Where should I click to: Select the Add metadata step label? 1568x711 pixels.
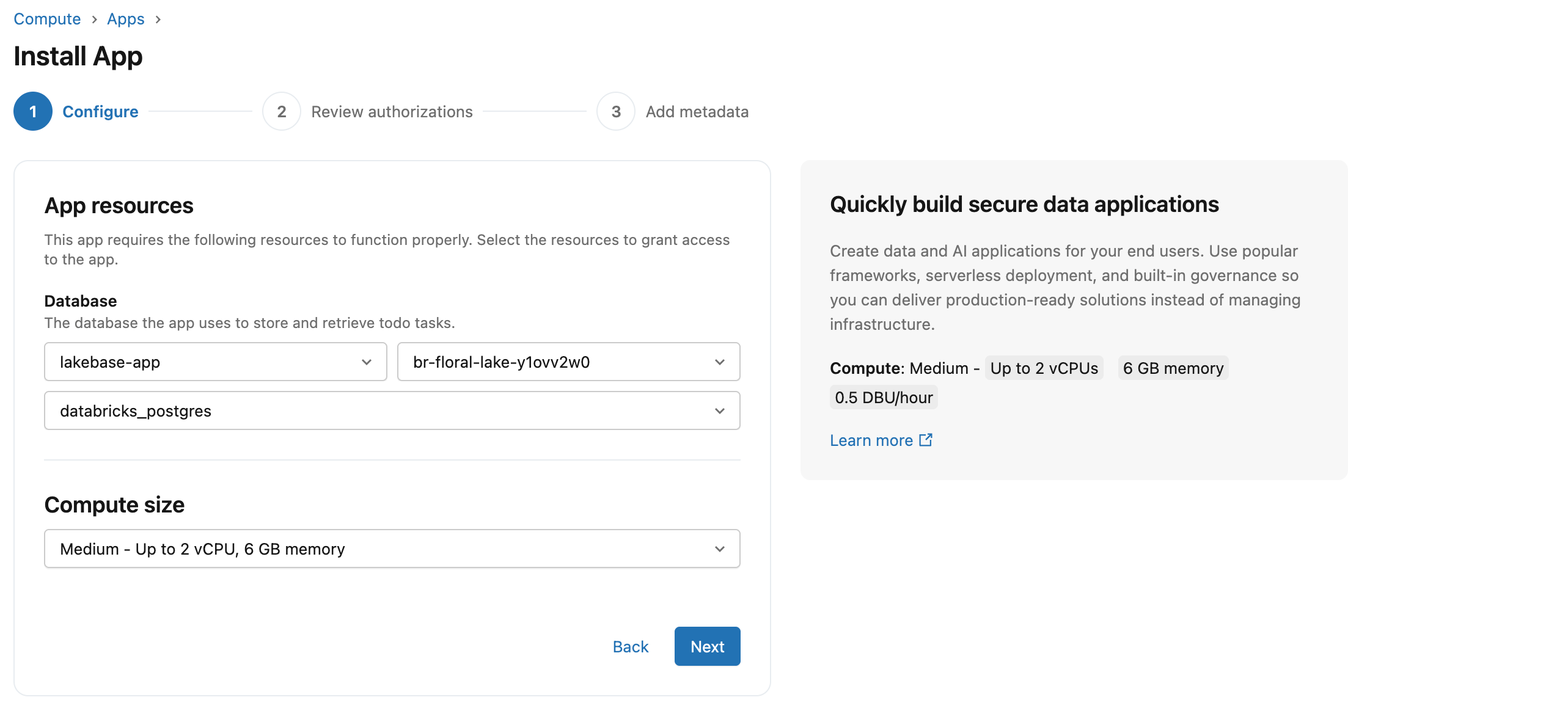point(697,111)
